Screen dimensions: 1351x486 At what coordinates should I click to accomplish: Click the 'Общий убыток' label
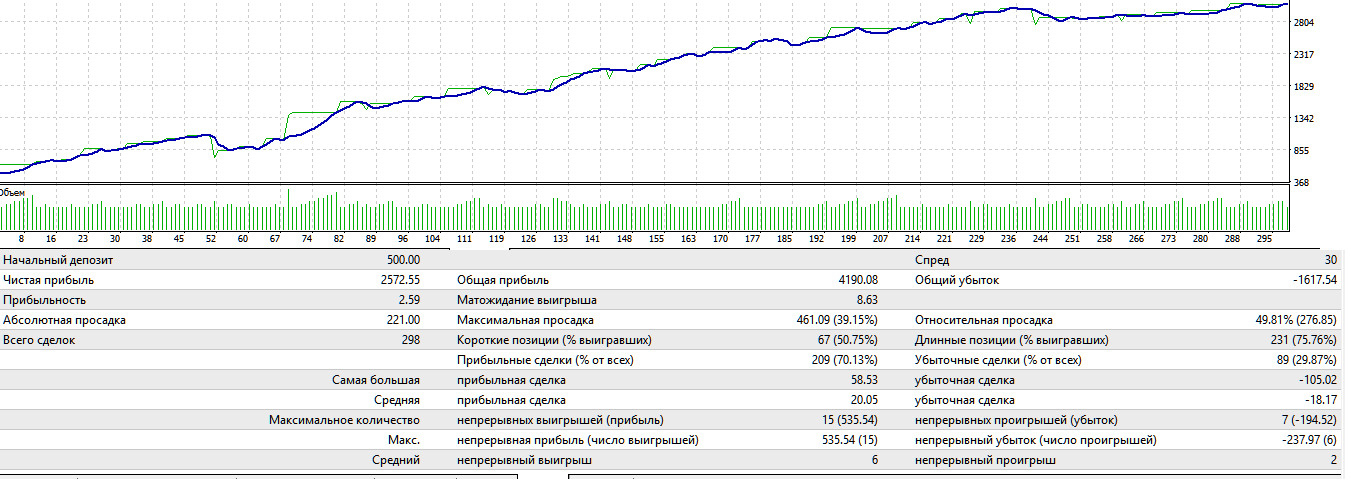[x=957, y=280]
